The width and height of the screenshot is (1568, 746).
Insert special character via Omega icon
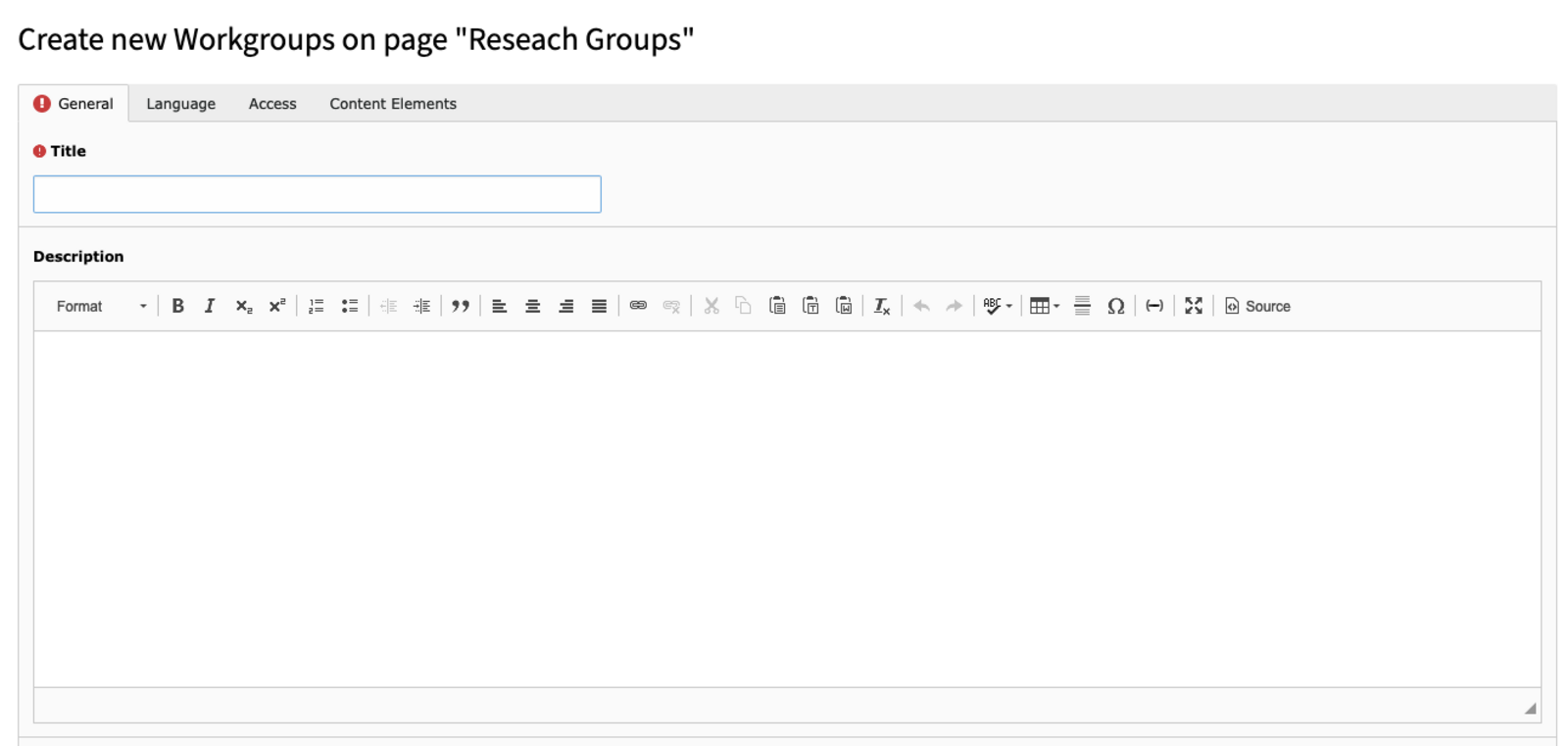(1115, 306)
